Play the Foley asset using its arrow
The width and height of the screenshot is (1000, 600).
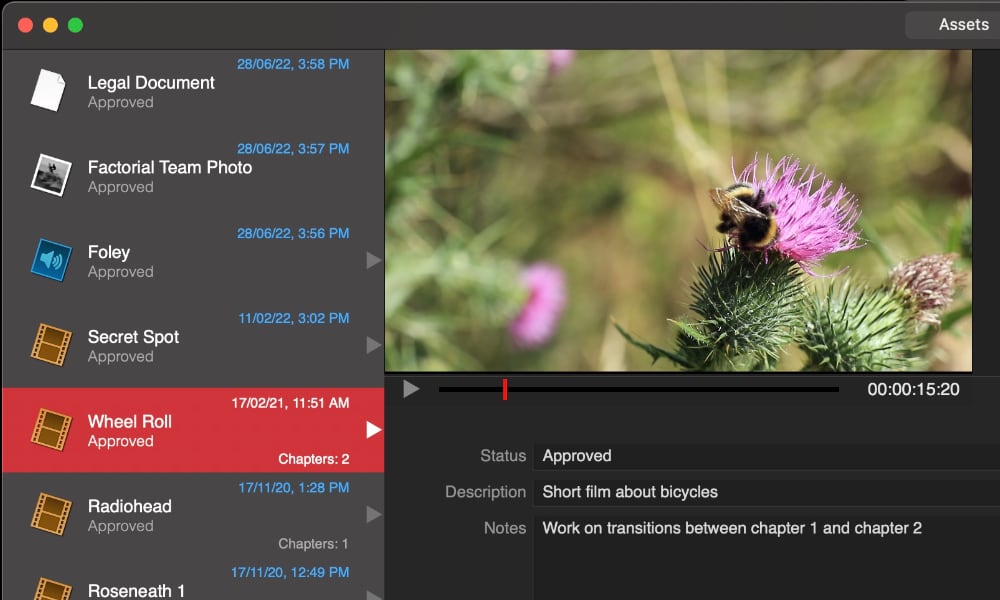pyautogui.click(x=374, y=260)
